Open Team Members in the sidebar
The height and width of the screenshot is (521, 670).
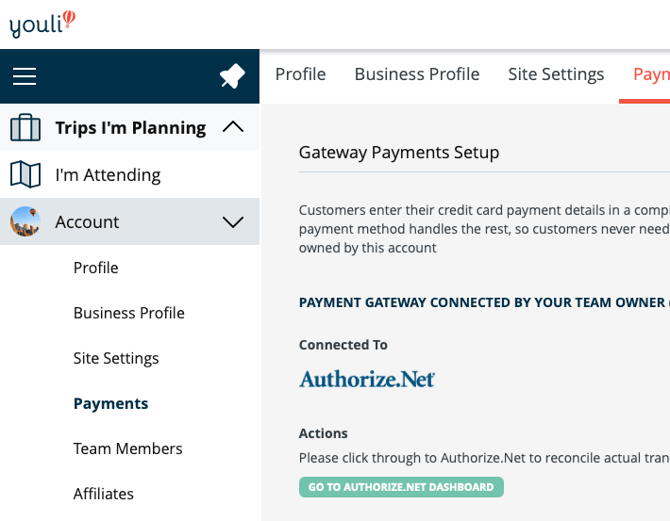128,449
